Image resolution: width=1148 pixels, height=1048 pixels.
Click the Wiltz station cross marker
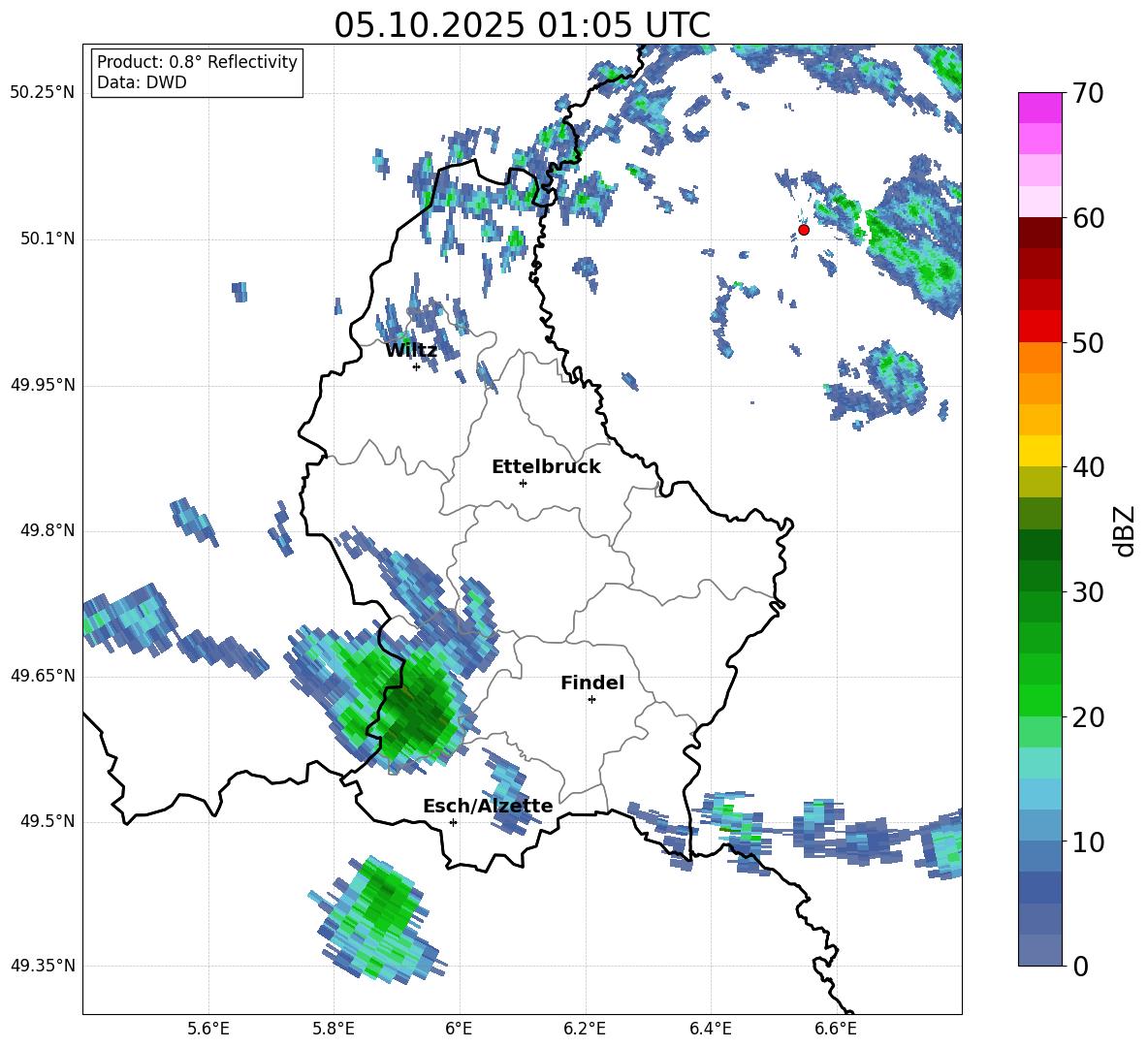click(x=417, y=366)
